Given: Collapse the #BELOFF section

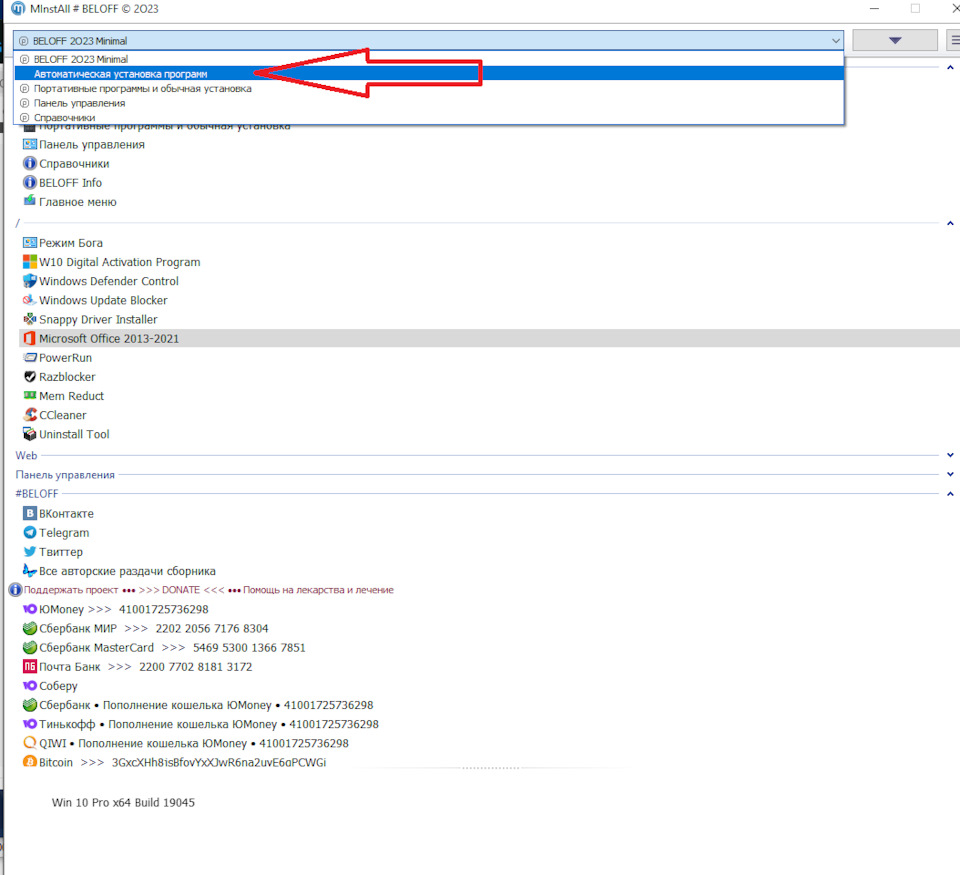Looking at the screenshot, I should [950, 493].
